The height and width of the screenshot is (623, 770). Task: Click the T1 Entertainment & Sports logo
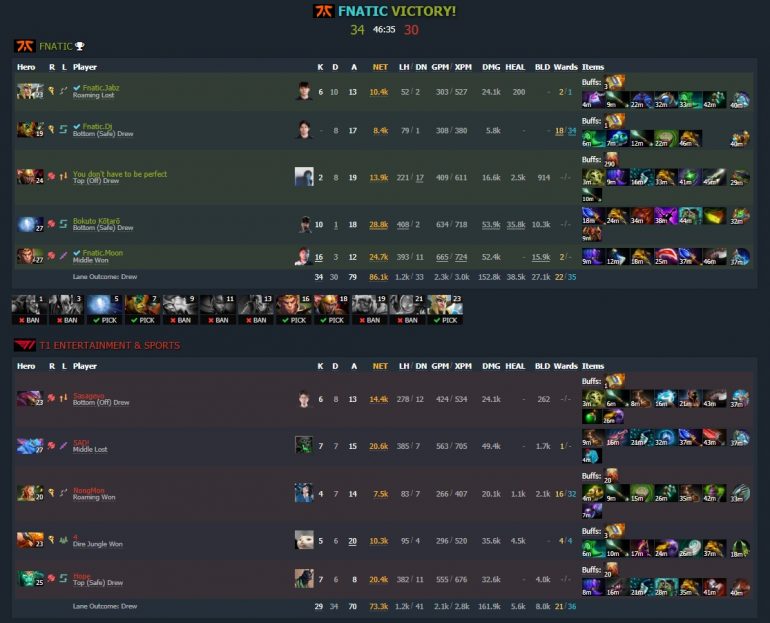(x=24, y=345)
